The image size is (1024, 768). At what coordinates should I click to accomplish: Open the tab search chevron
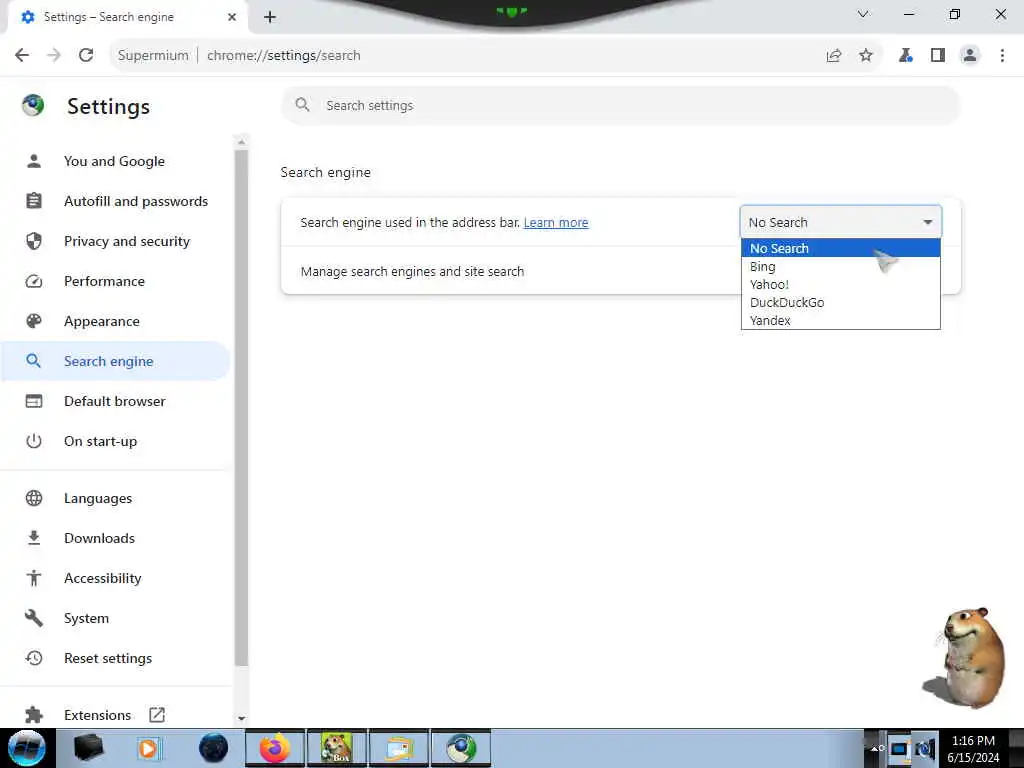863,14
